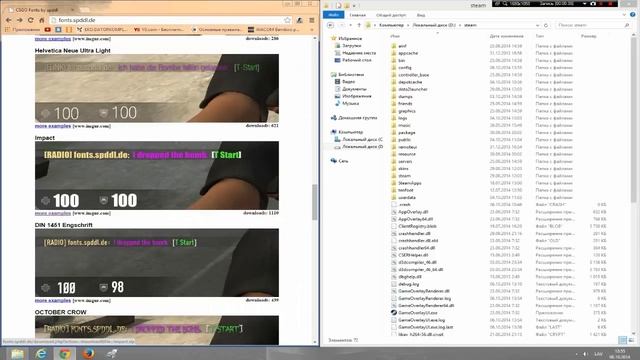Open the Chrome hamburger menu
The image size is (640, 360).
[311, 20]
